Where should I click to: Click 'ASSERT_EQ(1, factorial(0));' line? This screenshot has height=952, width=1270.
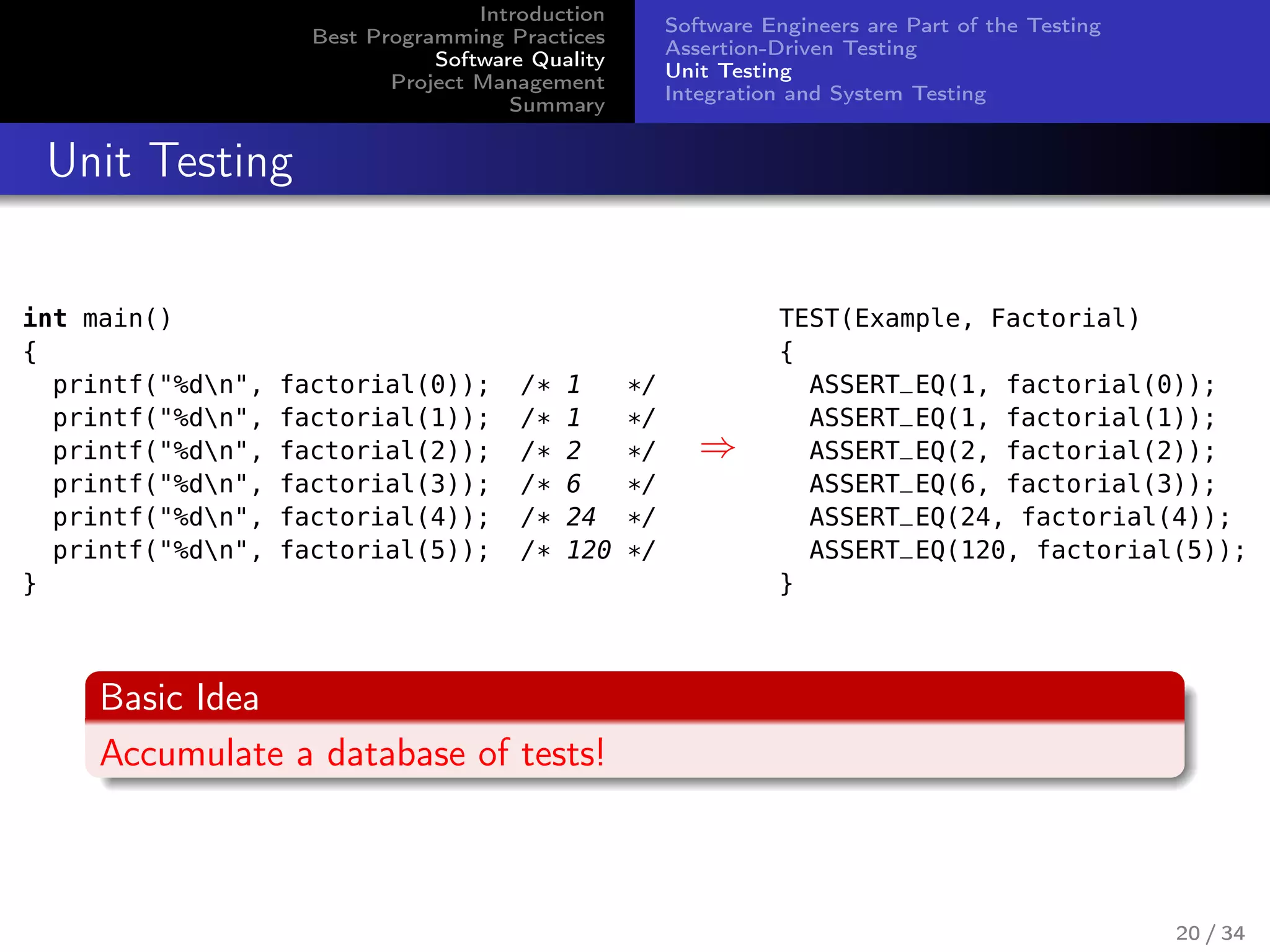[x=1012, y=385]
